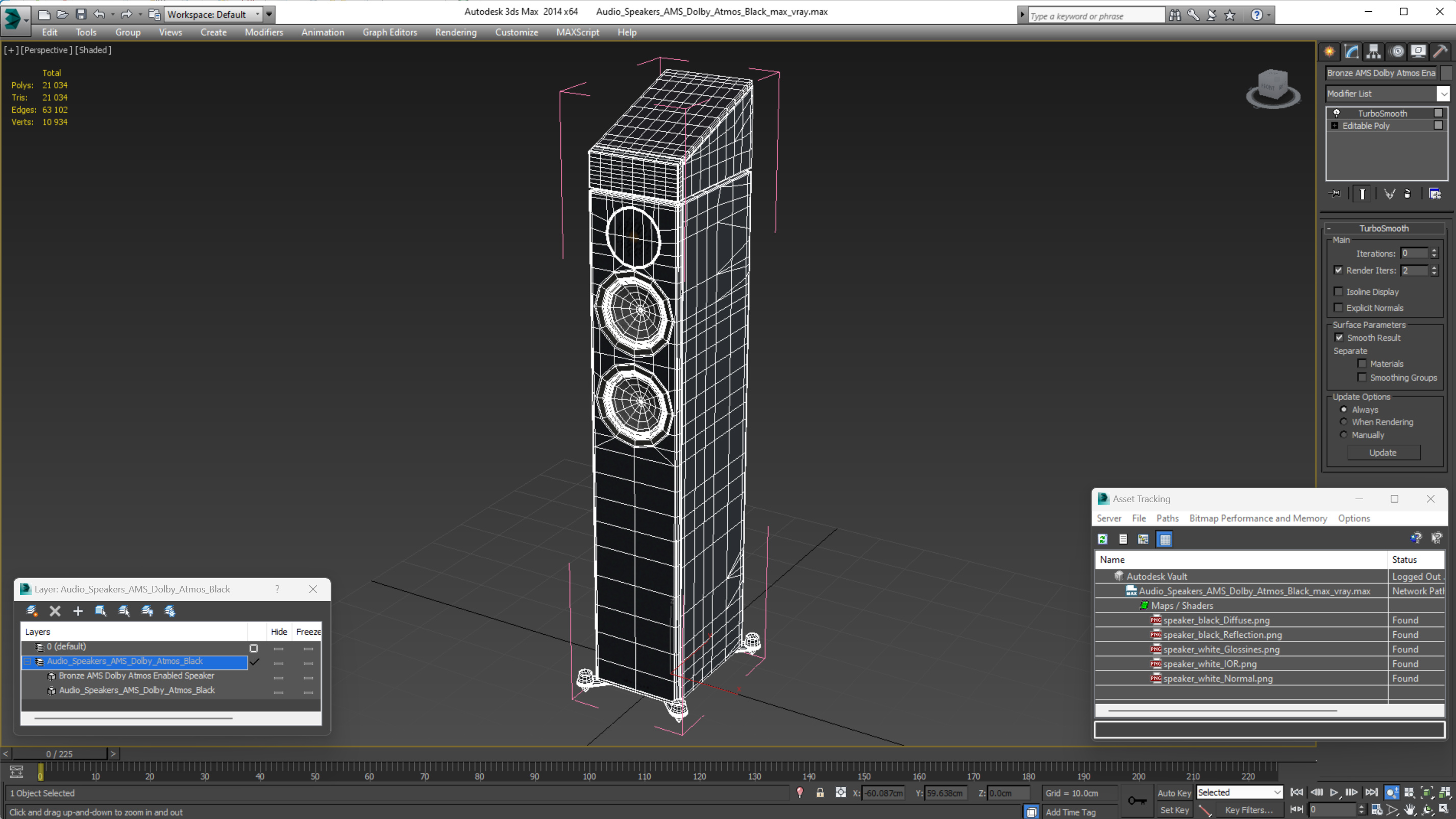Click Configure Modifier Sets icon
This screenshot has height=819, width=1456.
coord(1435,194)
